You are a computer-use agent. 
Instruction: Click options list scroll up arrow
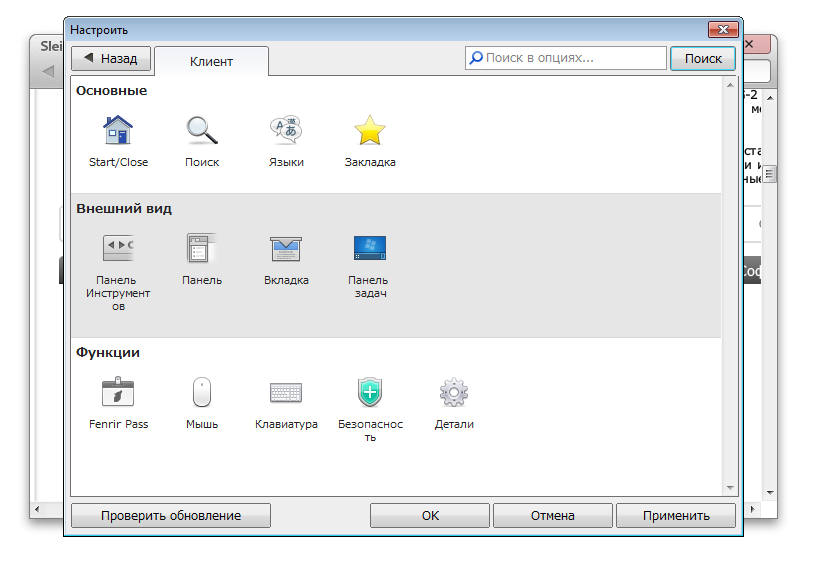[x=730, y=85]
